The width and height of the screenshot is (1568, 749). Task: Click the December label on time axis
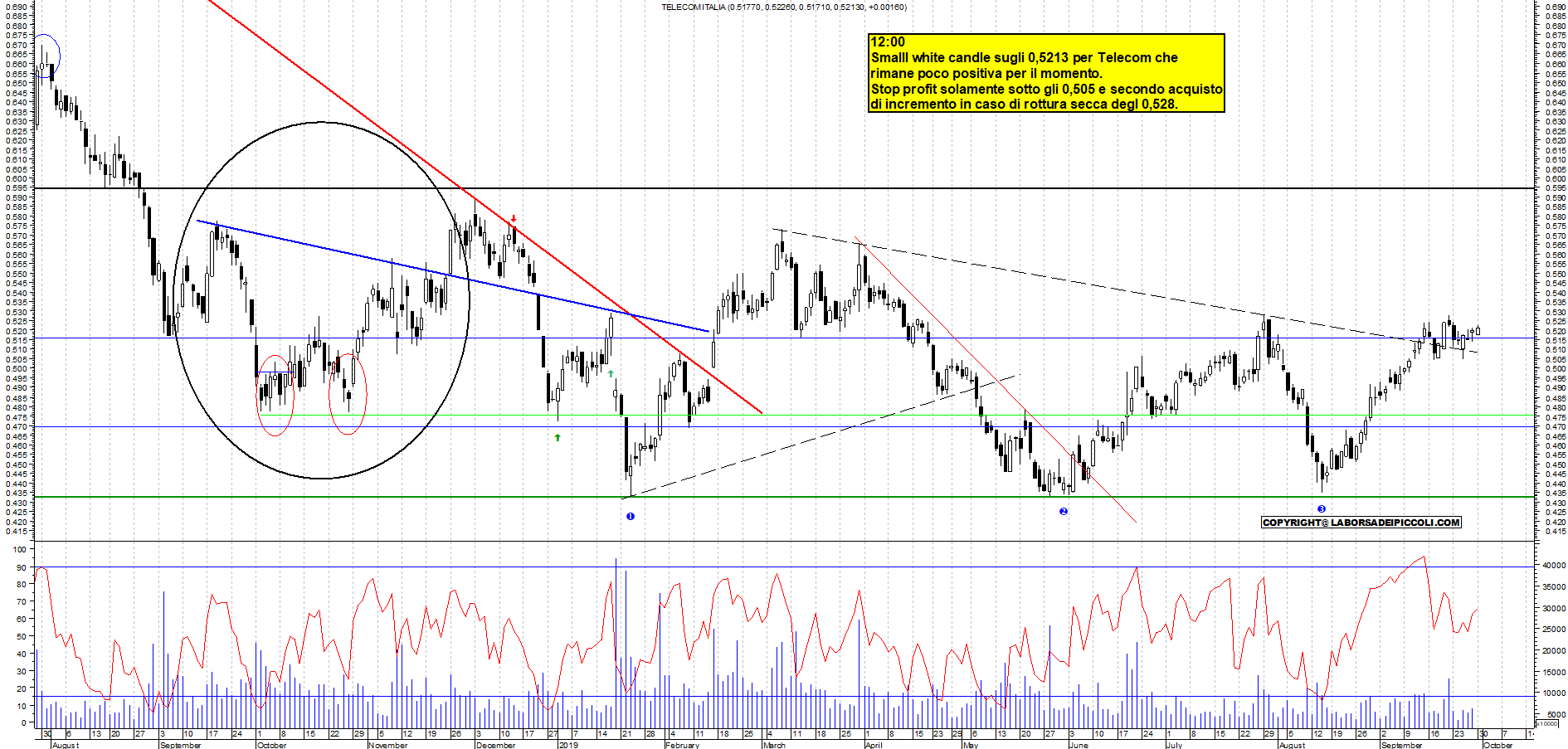[495, 745]
